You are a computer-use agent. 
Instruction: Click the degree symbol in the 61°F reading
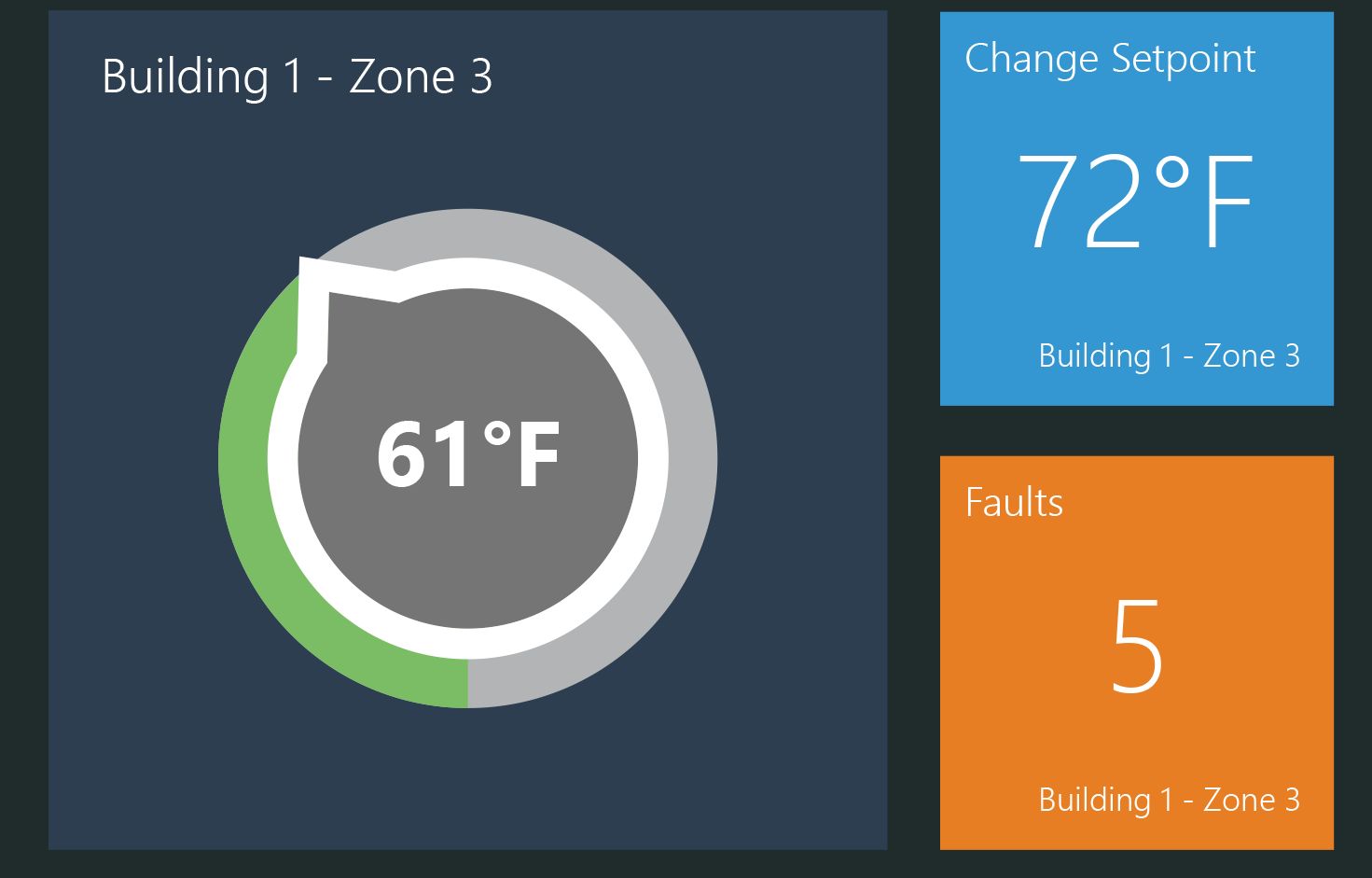pyautogui.click(x=498, y=435)
